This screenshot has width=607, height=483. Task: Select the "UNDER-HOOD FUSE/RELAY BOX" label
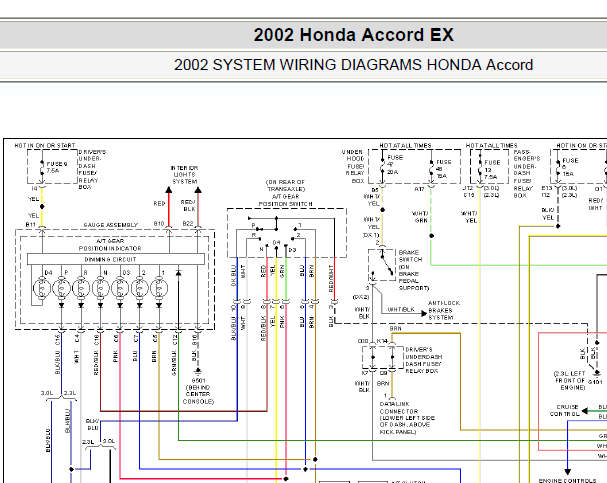353,166
